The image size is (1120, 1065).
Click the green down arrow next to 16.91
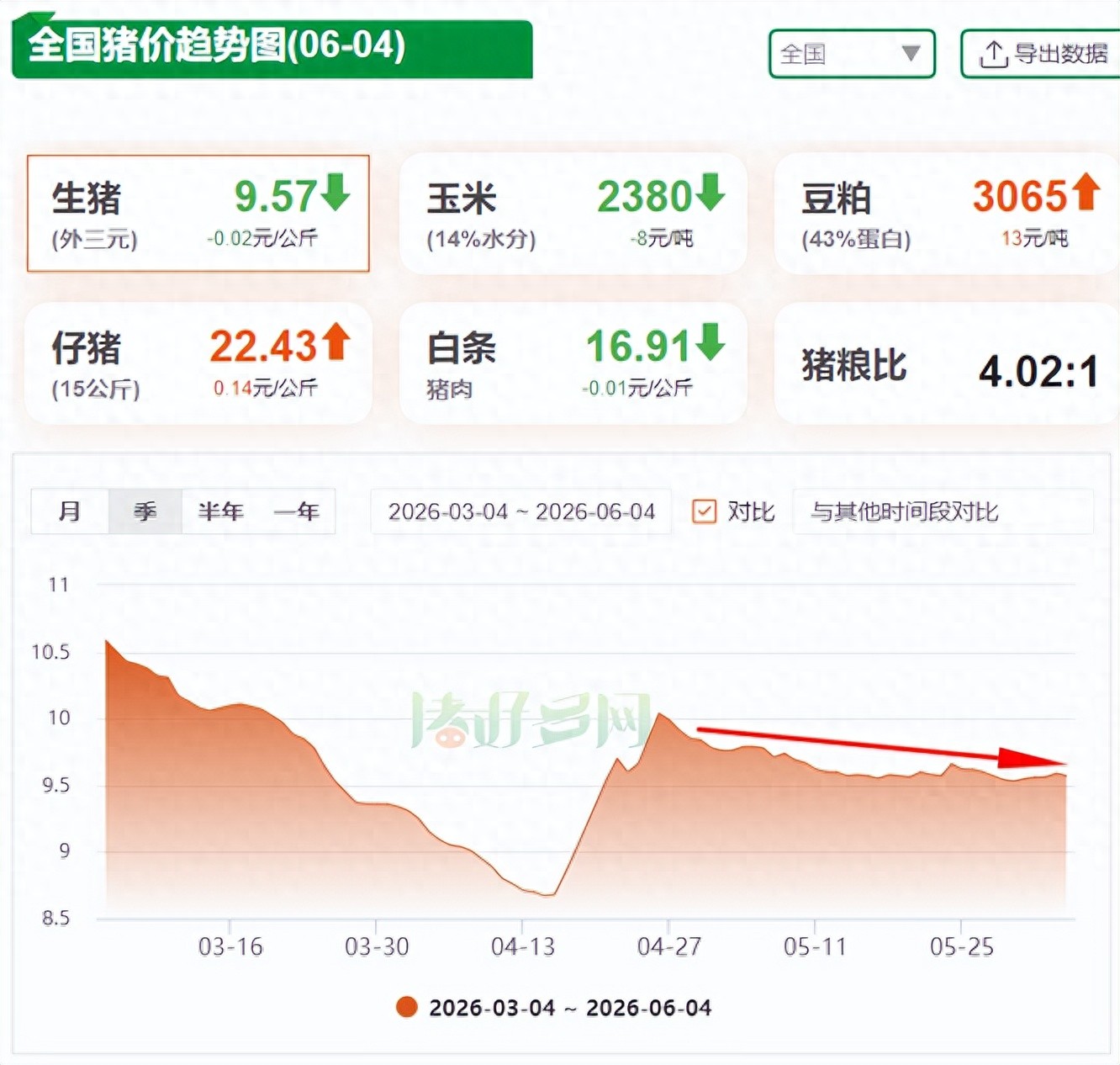coord(710,342)
